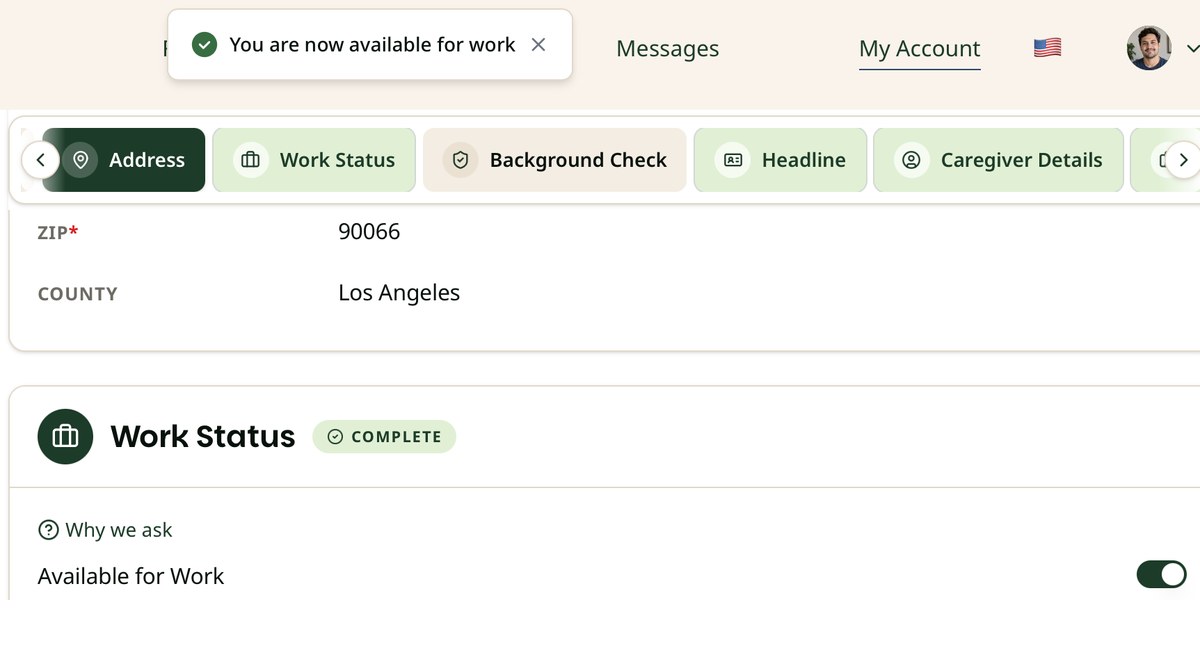This screenshot has width=1200, height=646.
Task: Click the County value Los Angeles
Action: (399, 293)
